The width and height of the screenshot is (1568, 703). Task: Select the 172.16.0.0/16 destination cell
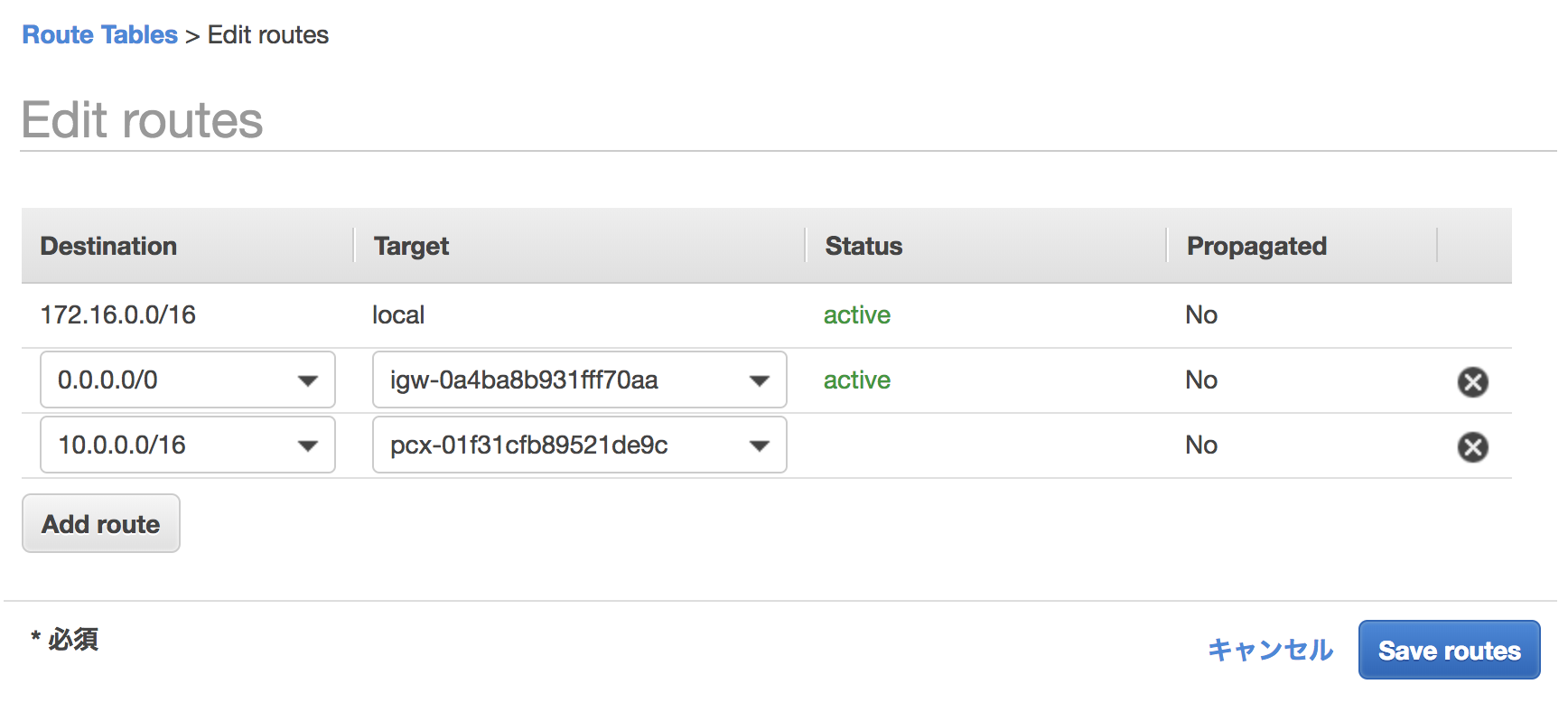(118, 314)
